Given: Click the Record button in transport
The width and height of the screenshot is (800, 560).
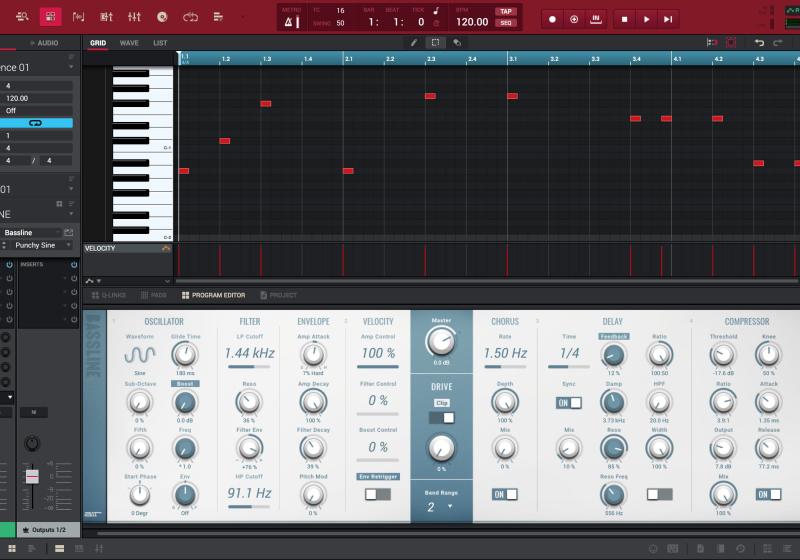Looking at the screenshot, I should (552, 19).
